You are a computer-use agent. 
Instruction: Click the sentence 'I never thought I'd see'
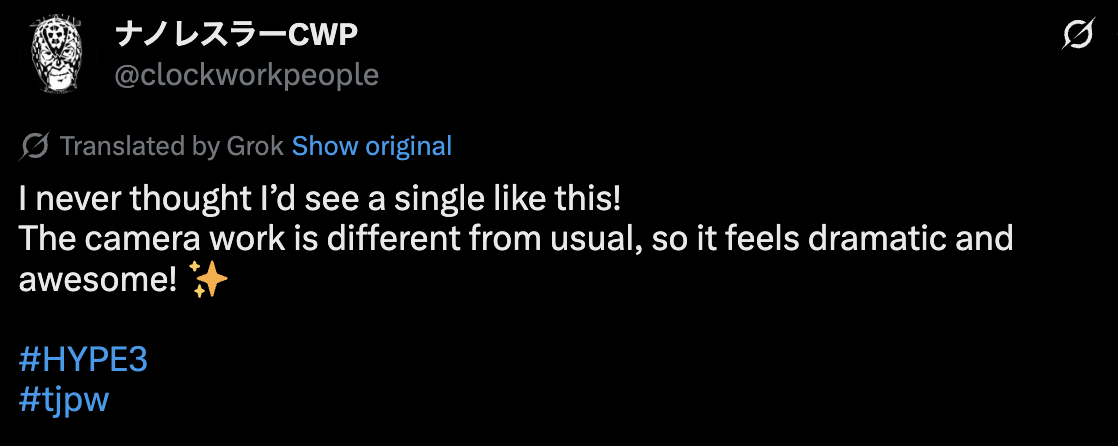pyautogui.click(x=320, y=198)
